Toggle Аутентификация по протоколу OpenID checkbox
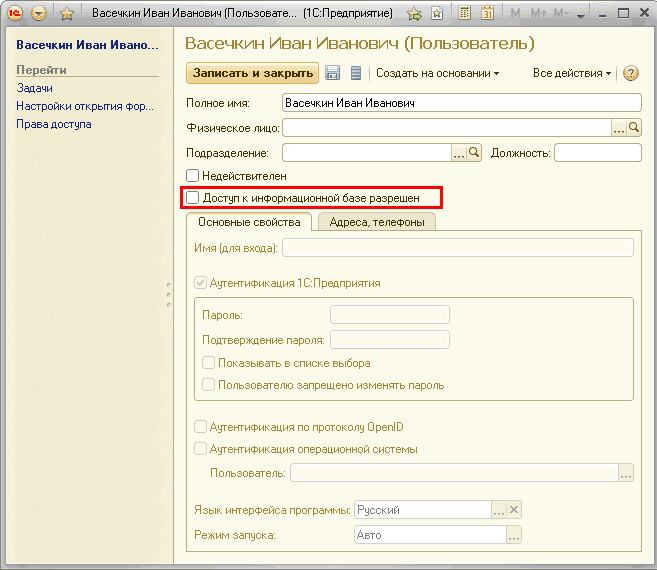This screenshot has height=570, width=657. [201, 427]
